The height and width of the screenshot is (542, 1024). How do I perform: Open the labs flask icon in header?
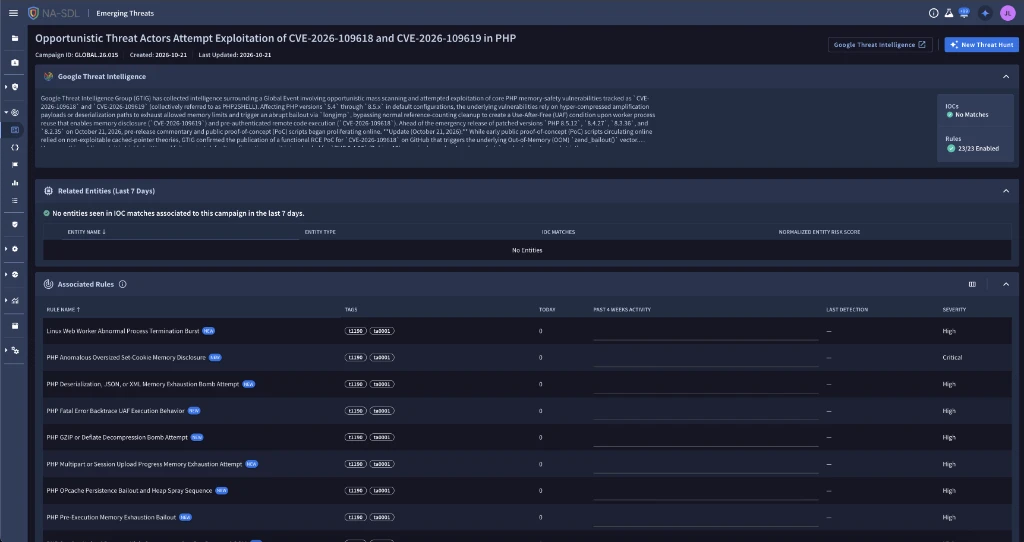tap(949, 13)
